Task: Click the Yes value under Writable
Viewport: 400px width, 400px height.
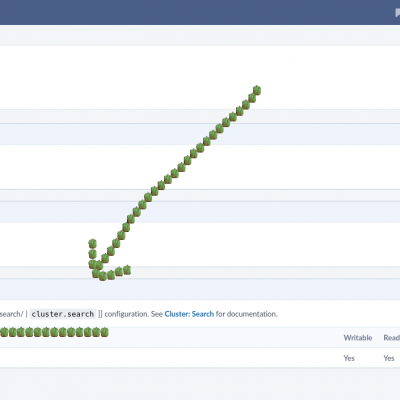Action: [x=349, y=358]
